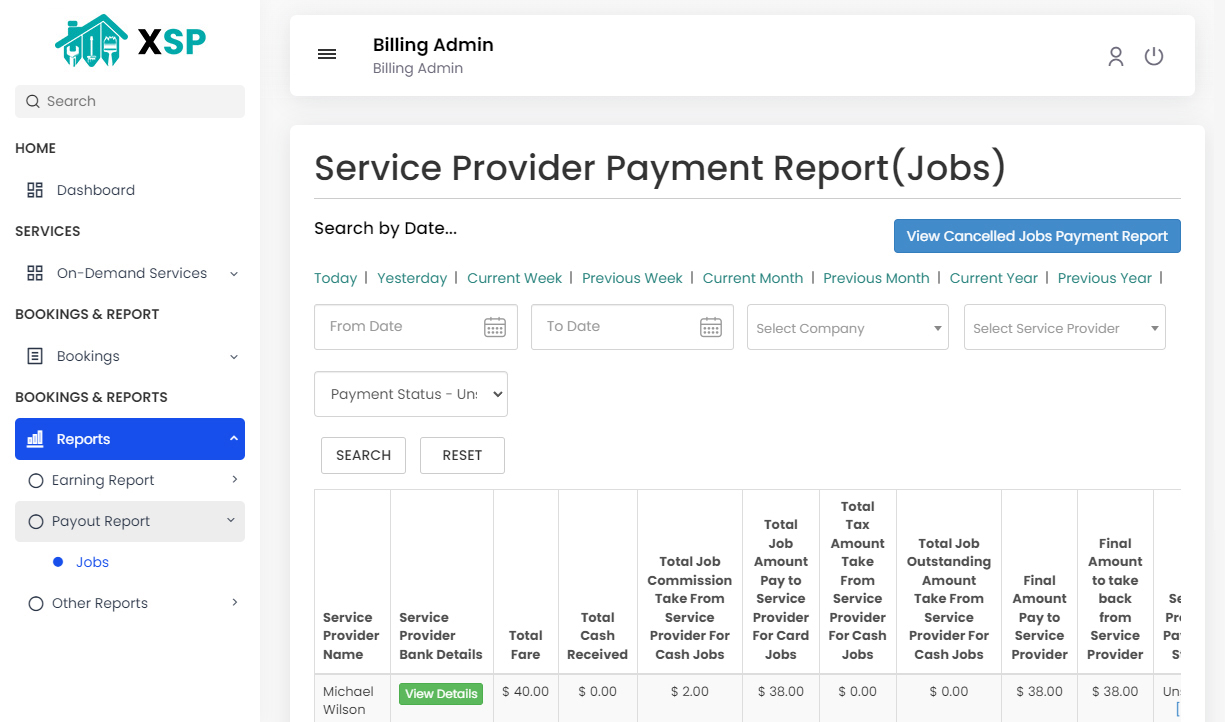
Task: Select the Payout Report radio bullet
Action: click(x=35, y=521)
